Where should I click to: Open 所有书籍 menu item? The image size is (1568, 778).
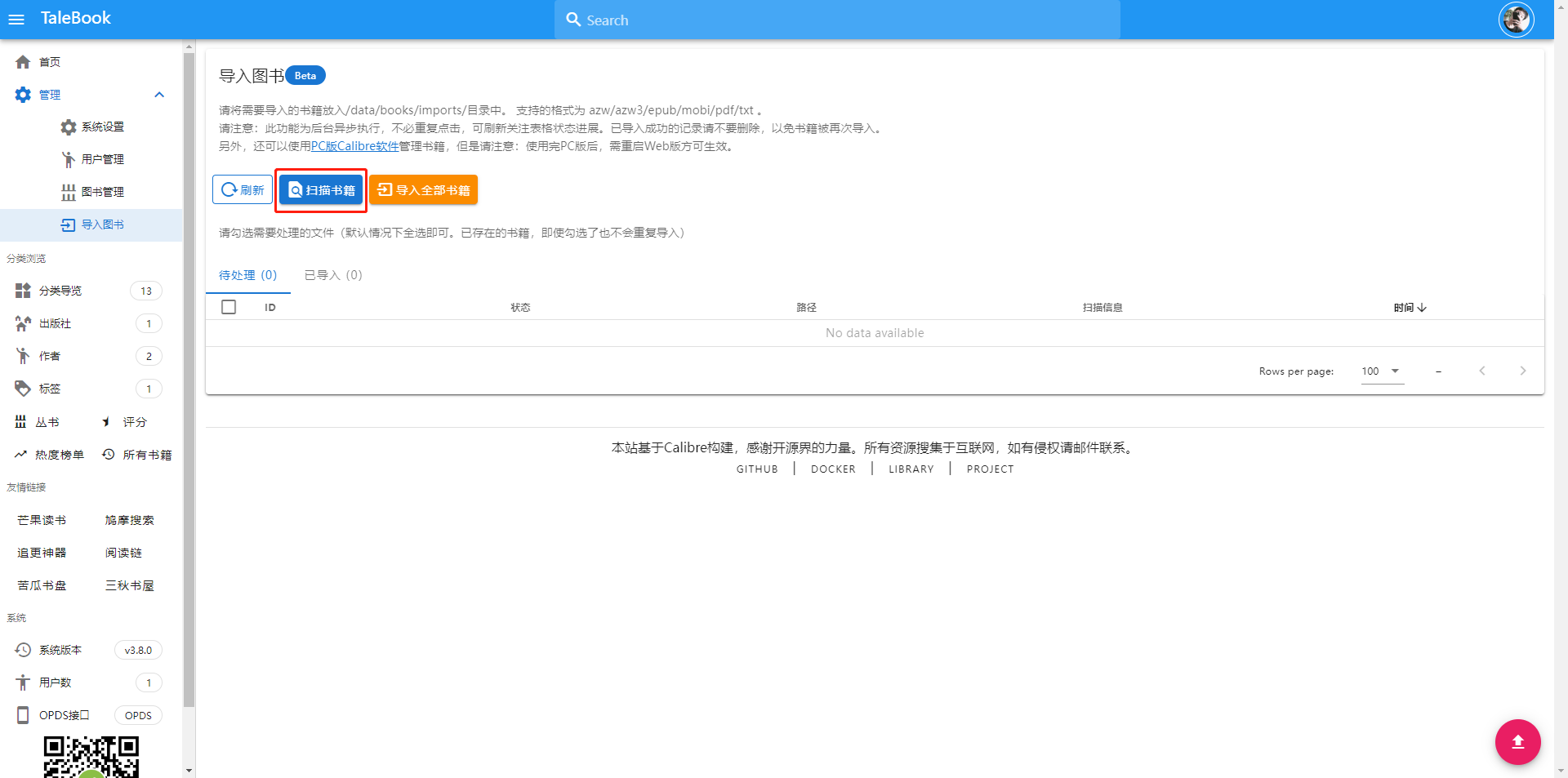137,455
